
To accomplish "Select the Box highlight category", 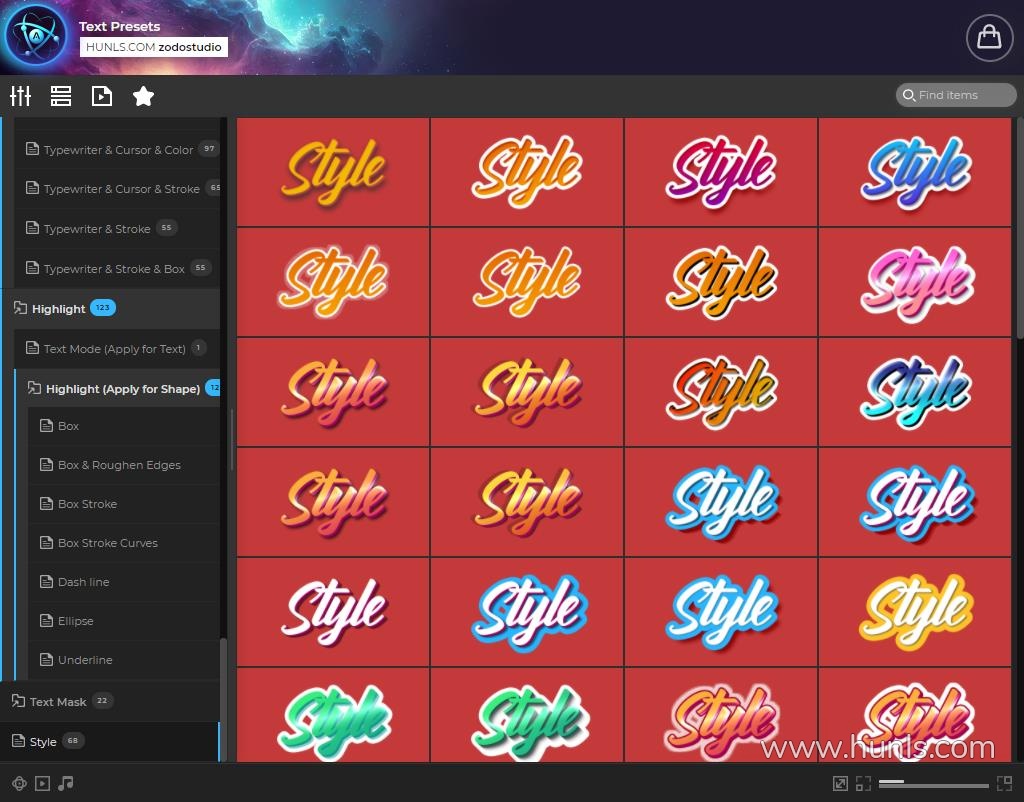I will click(124, 426).
